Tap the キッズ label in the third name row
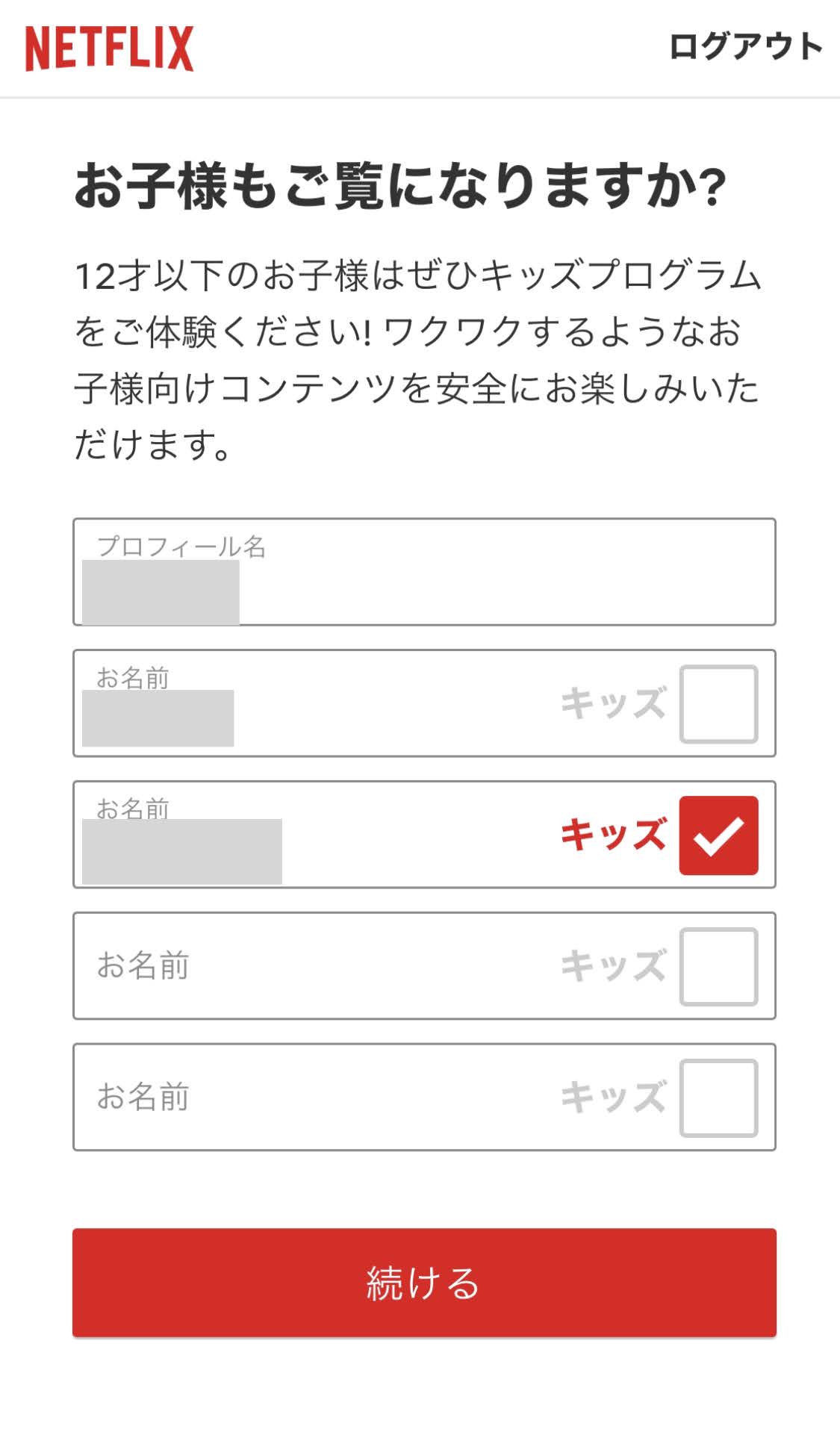The width and height of the screenshot is (840, 1435). coord(613,966)
